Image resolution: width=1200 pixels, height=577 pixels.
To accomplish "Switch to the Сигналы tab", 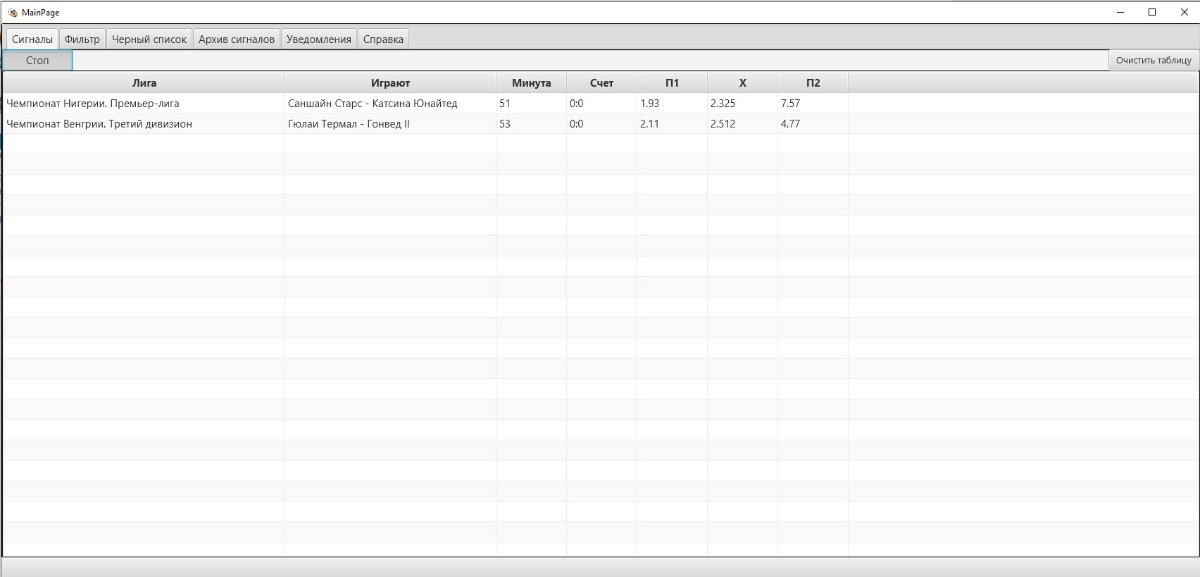I will (x=32, y=39).
